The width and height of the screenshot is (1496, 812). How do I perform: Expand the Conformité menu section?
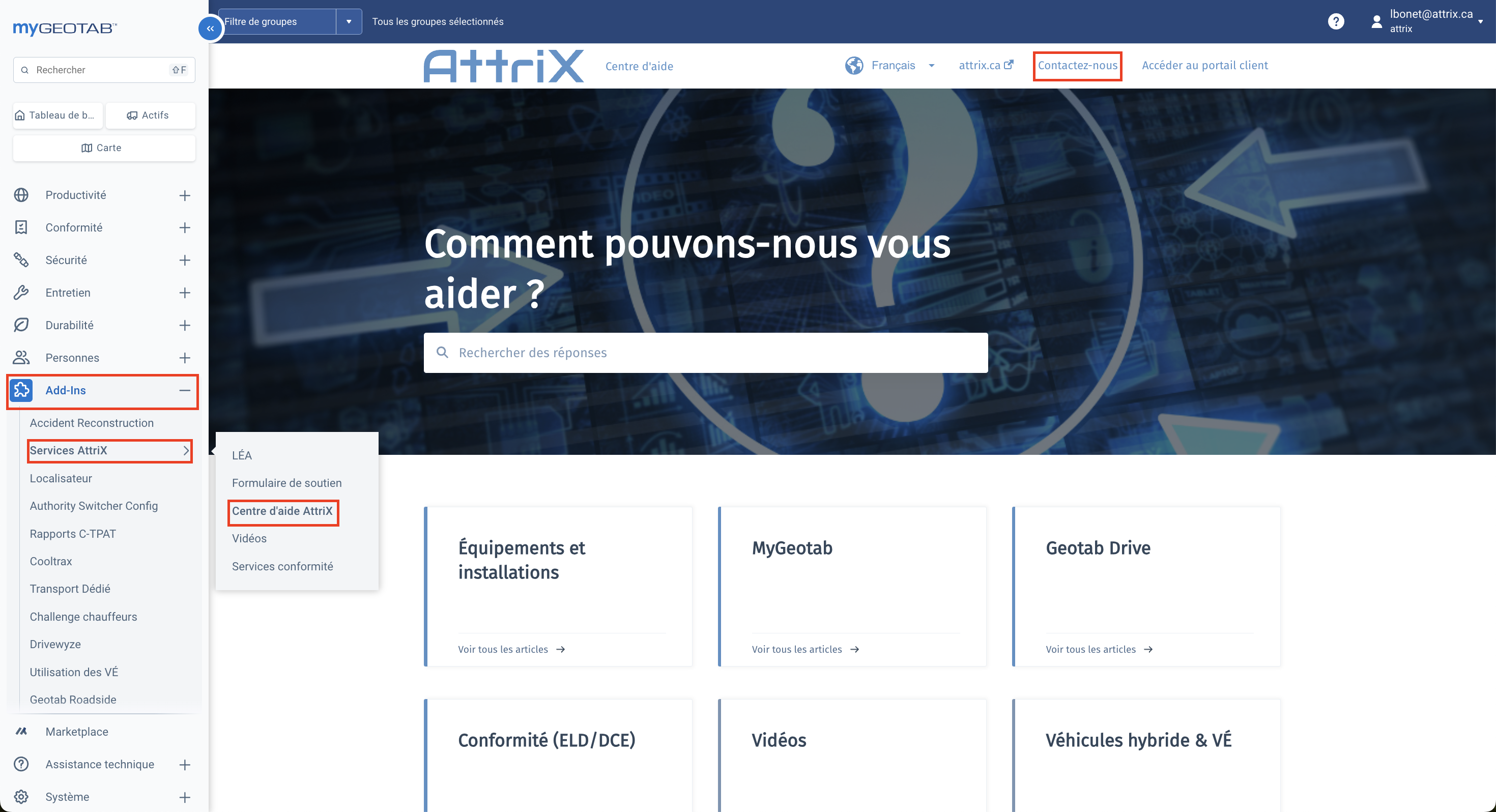click(x=185, y=228)
